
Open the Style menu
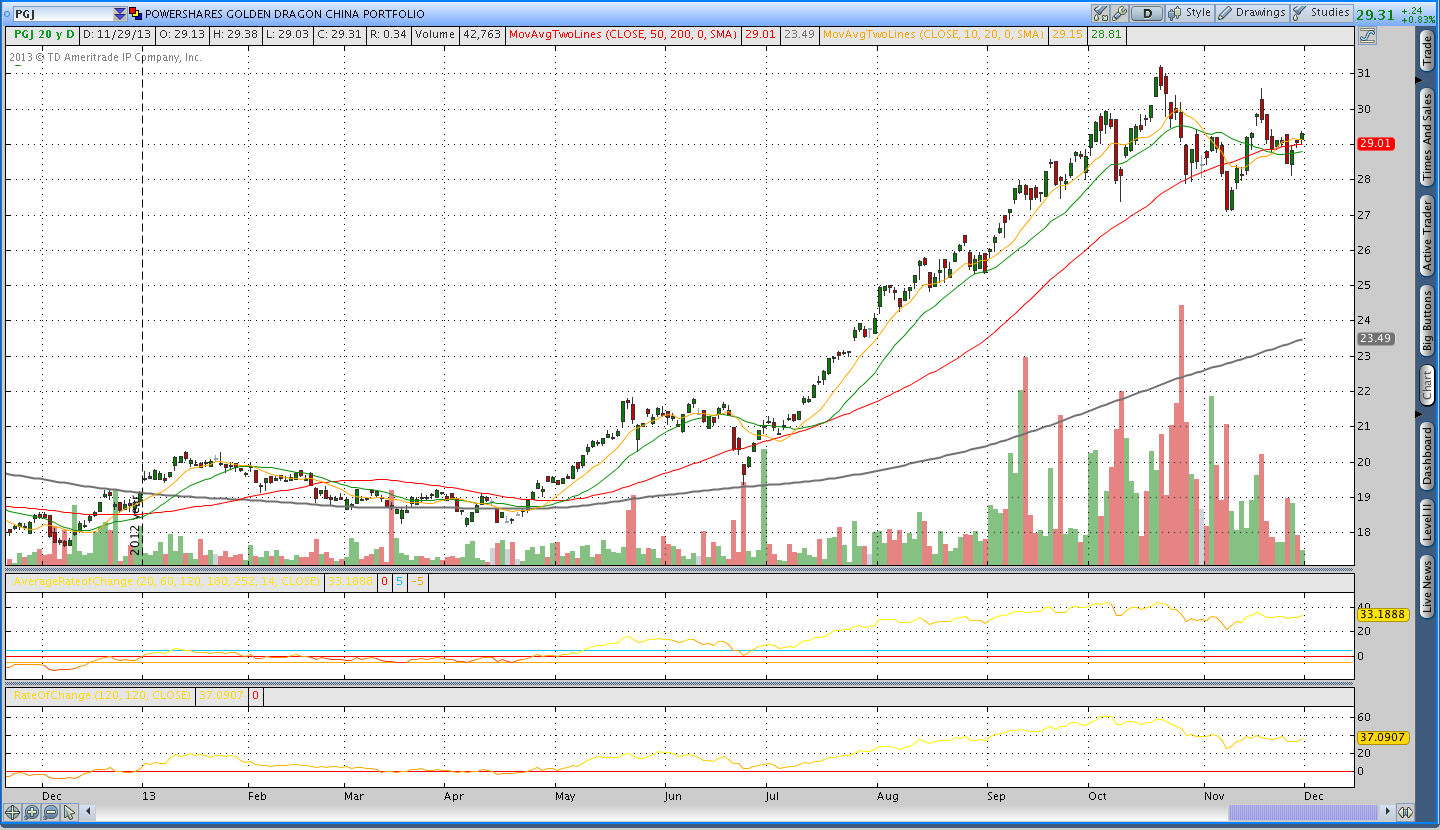click(x=1190, y=13)
